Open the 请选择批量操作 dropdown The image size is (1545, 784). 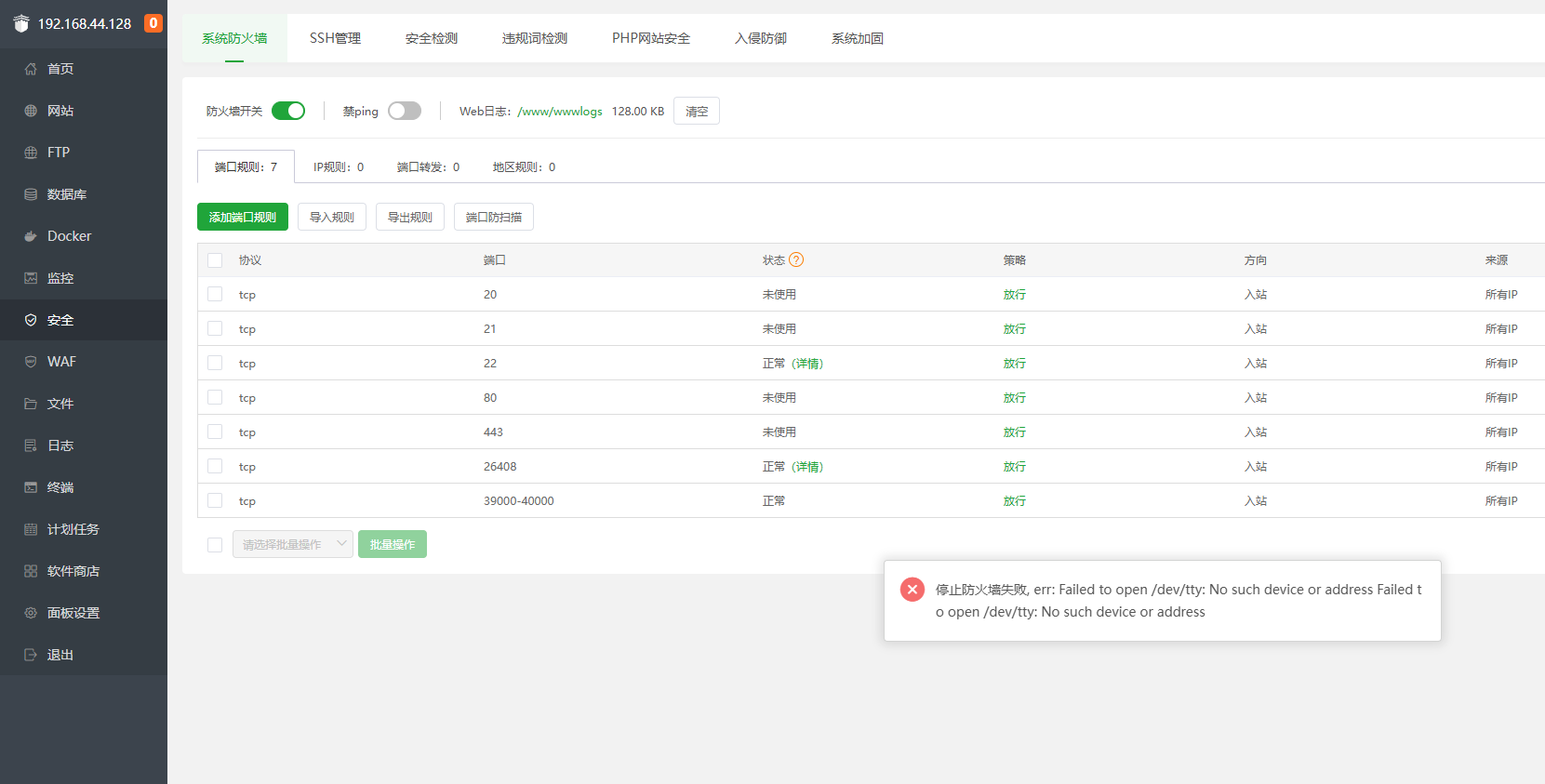[x=293, y=544]
